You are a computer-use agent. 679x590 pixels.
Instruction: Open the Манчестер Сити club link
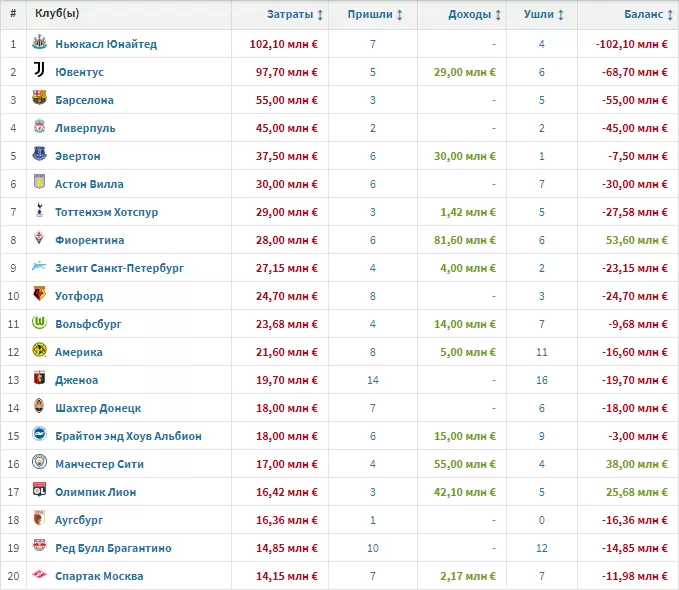100,464
